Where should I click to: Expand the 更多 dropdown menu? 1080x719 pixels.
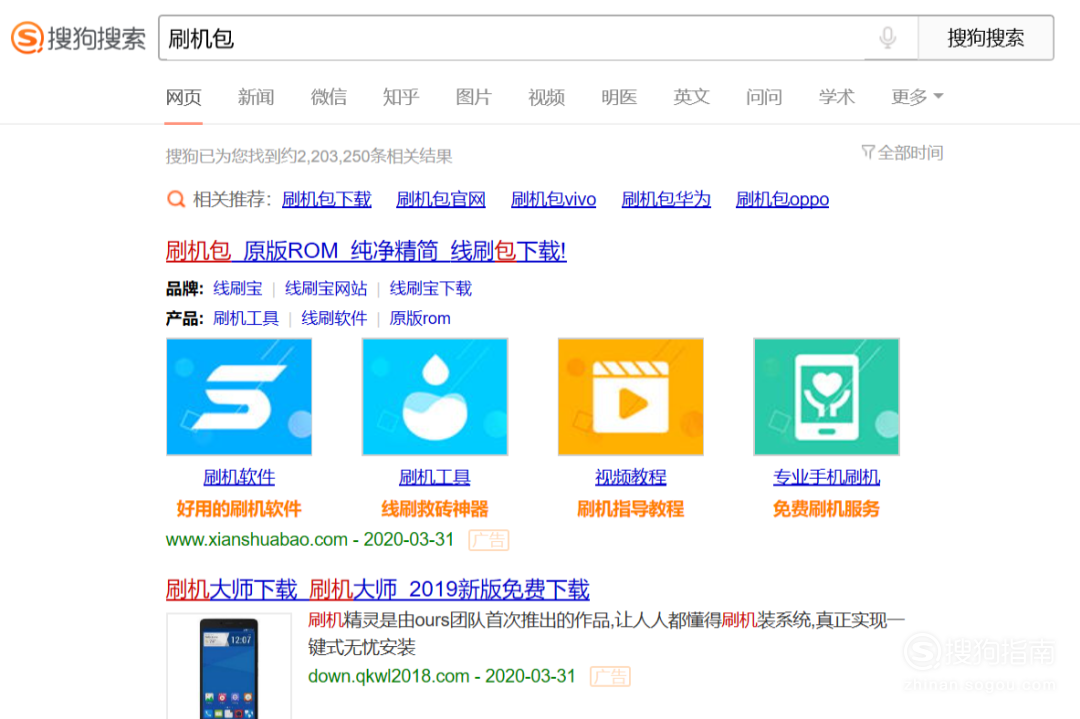[x=917, y=97]
